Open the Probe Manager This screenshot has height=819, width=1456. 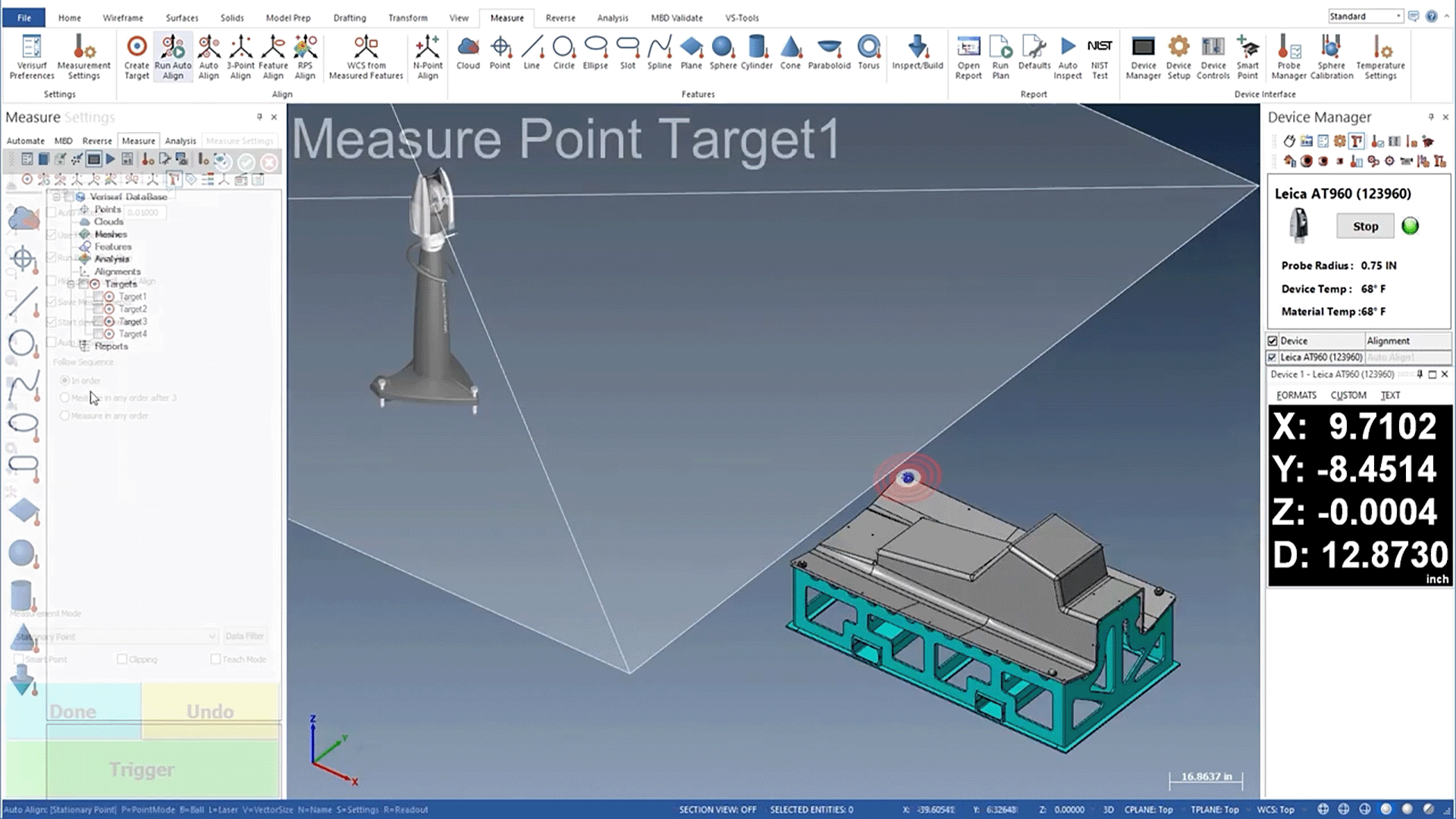click(x=1288, y=57)
